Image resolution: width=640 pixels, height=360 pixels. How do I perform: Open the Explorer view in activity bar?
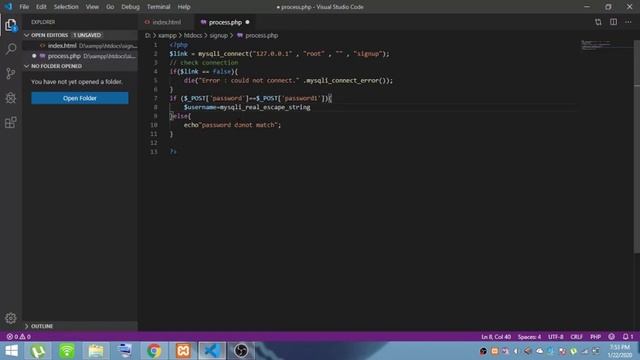(x=11, y=25)
